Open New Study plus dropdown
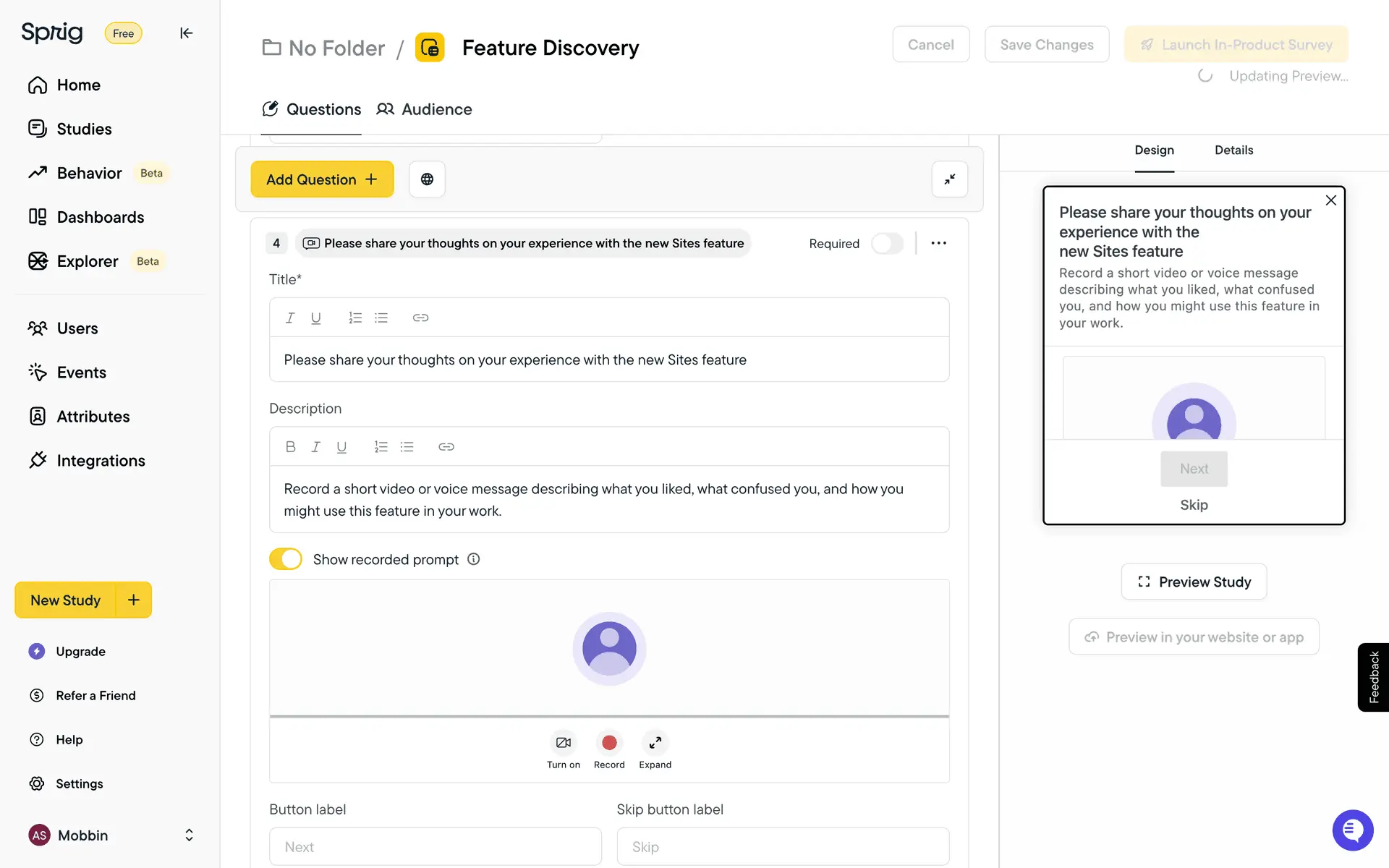The width and height of the screenshot is (1389, 868). pos(134,600)
